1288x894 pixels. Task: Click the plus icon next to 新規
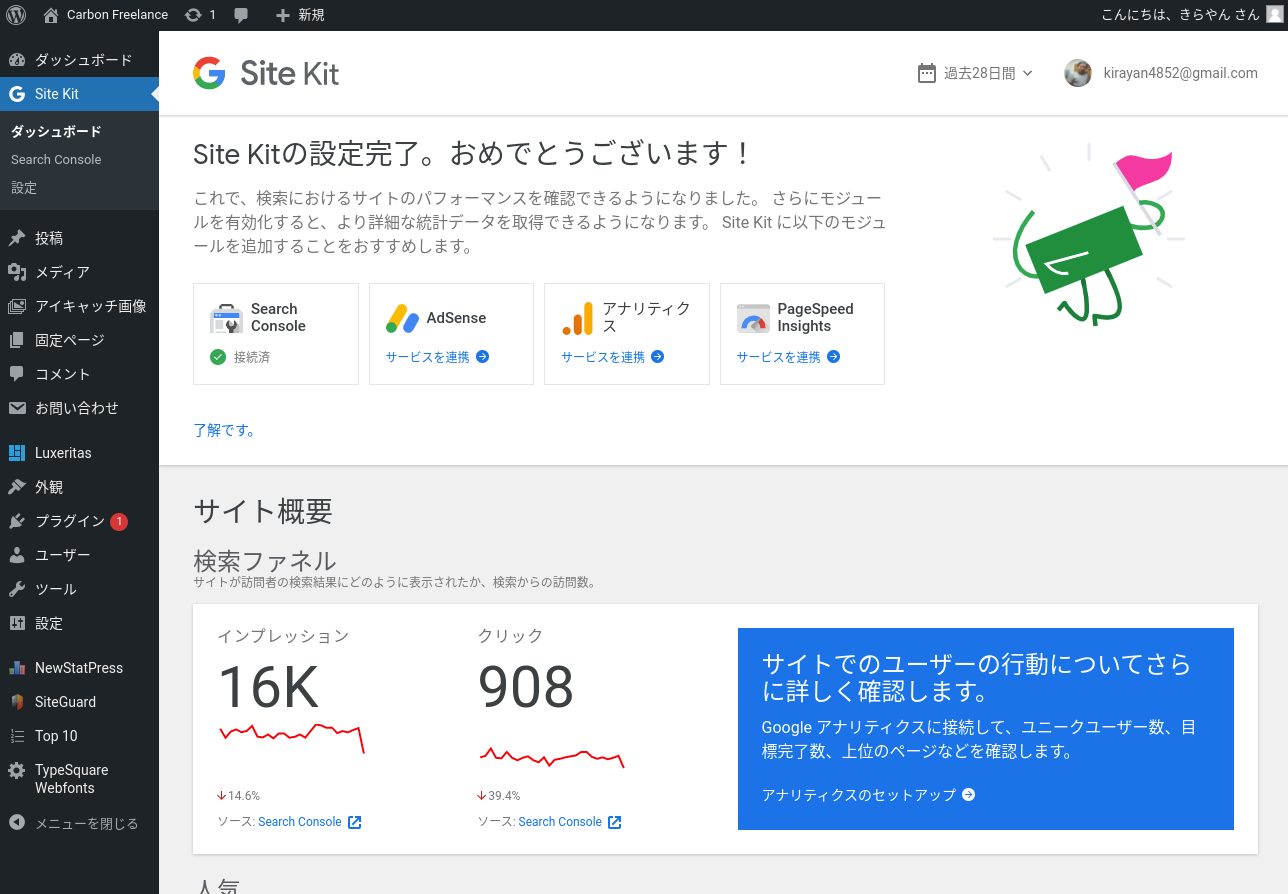coord(283,15)
